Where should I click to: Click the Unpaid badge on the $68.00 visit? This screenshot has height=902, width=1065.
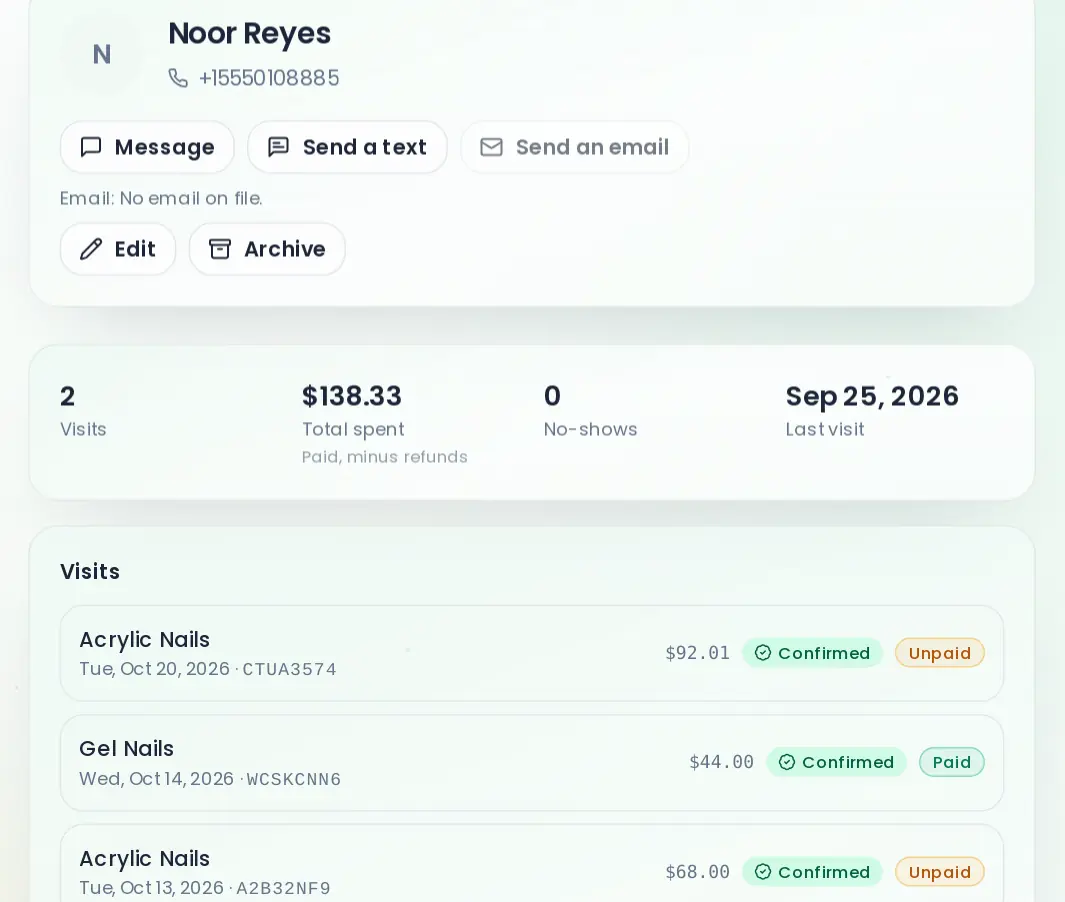(x=940, y=872)
